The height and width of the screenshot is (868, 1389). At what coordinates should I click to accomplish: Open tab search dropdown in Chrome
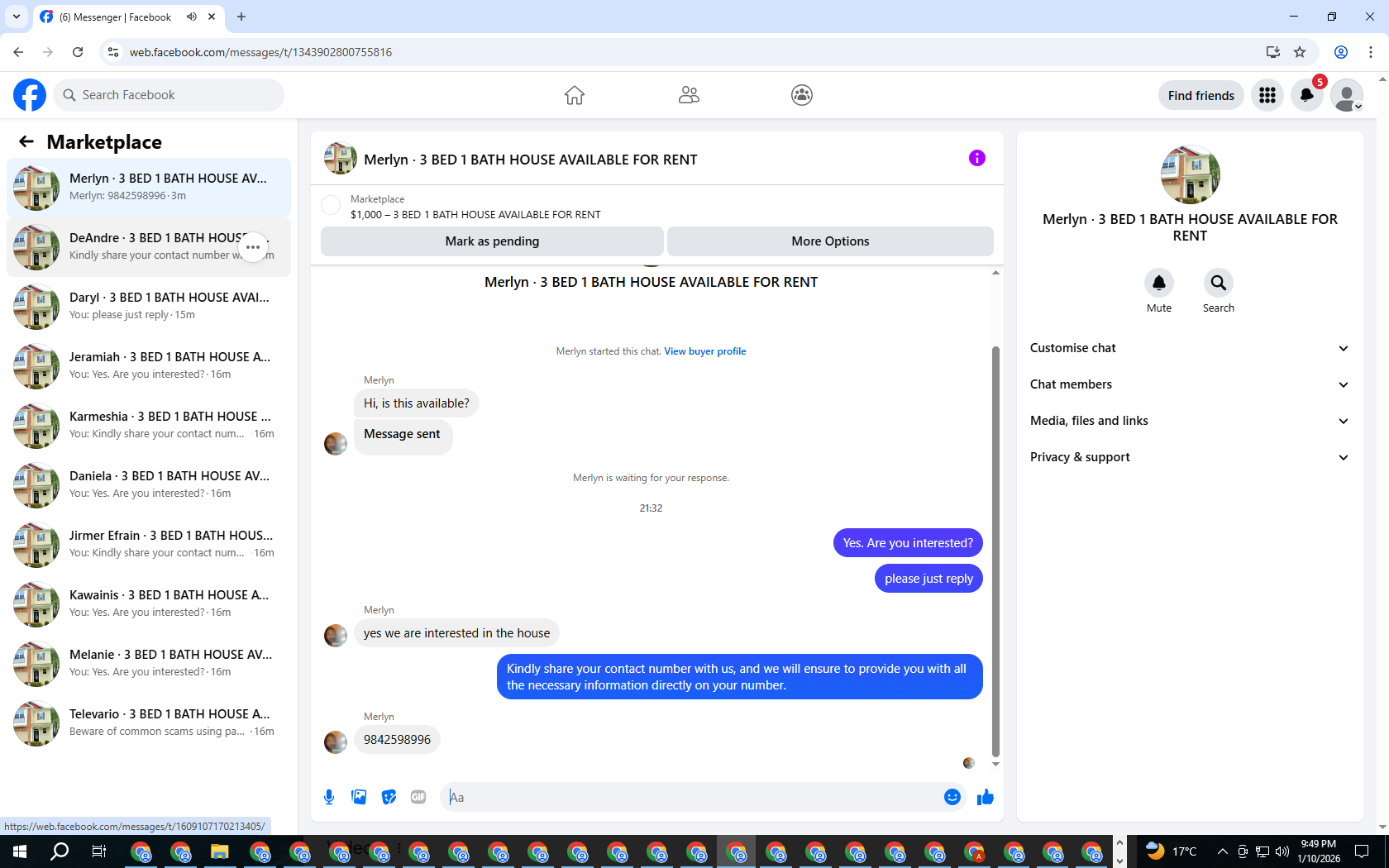tap(16, 17)
